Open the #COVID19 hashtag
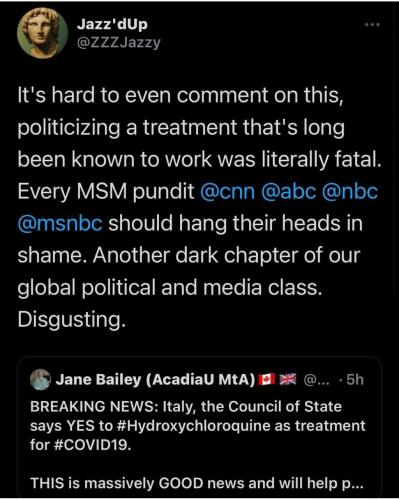399x500 pixels. (x=90, y=445)
